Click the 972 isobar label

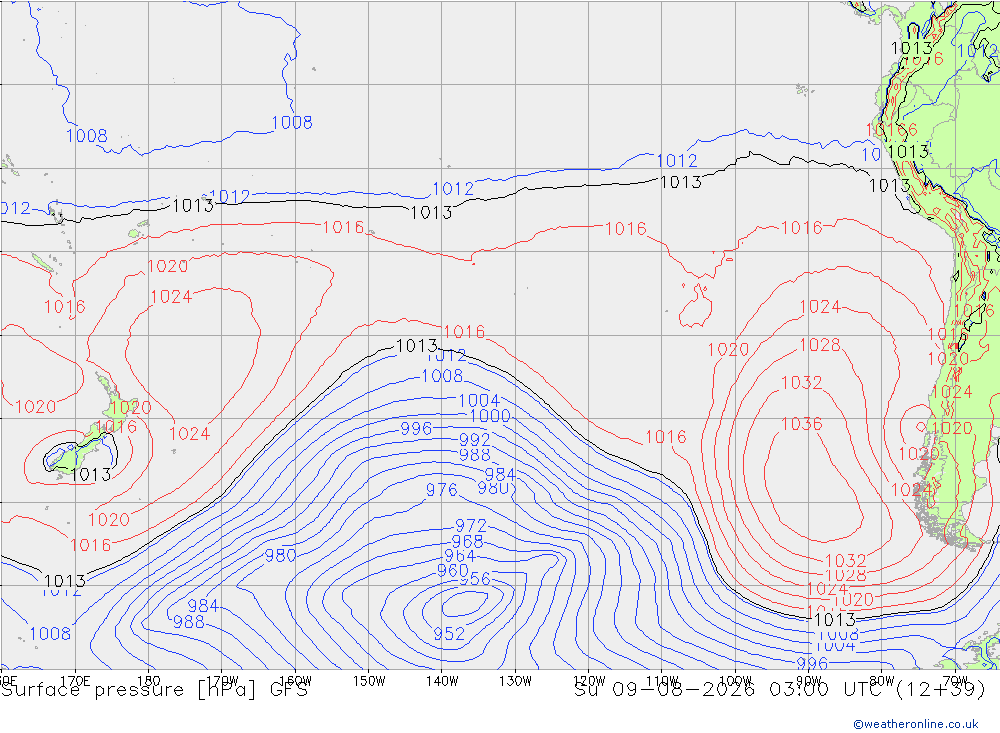(x=471, y=526)
